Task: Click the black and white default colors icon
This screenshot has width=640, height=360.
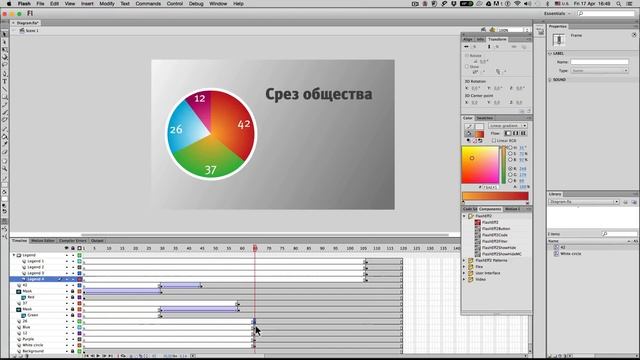Action: (468, 140)
